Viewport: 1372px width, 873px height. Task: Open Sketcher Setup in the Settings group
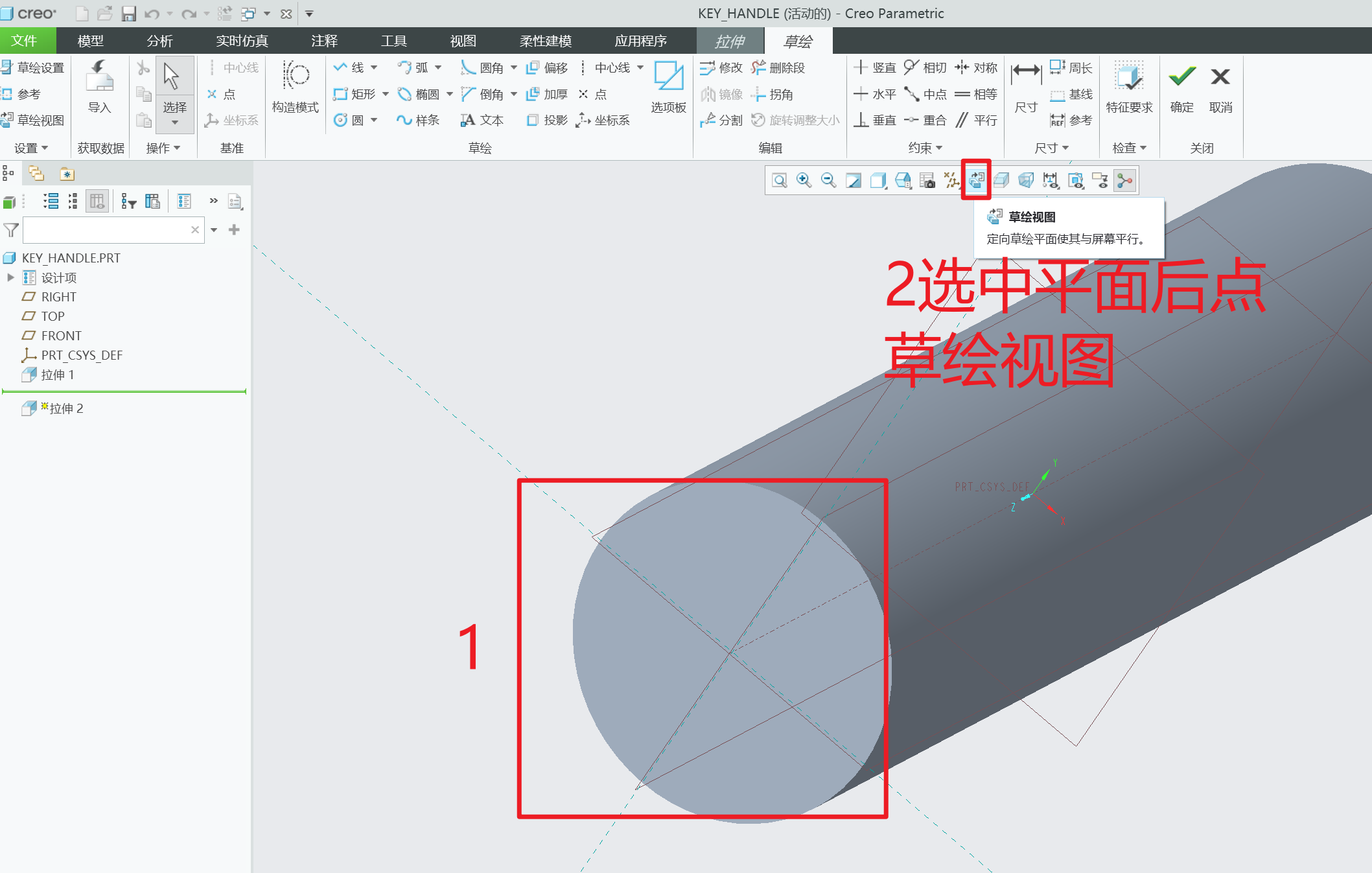tap(36, 67)
